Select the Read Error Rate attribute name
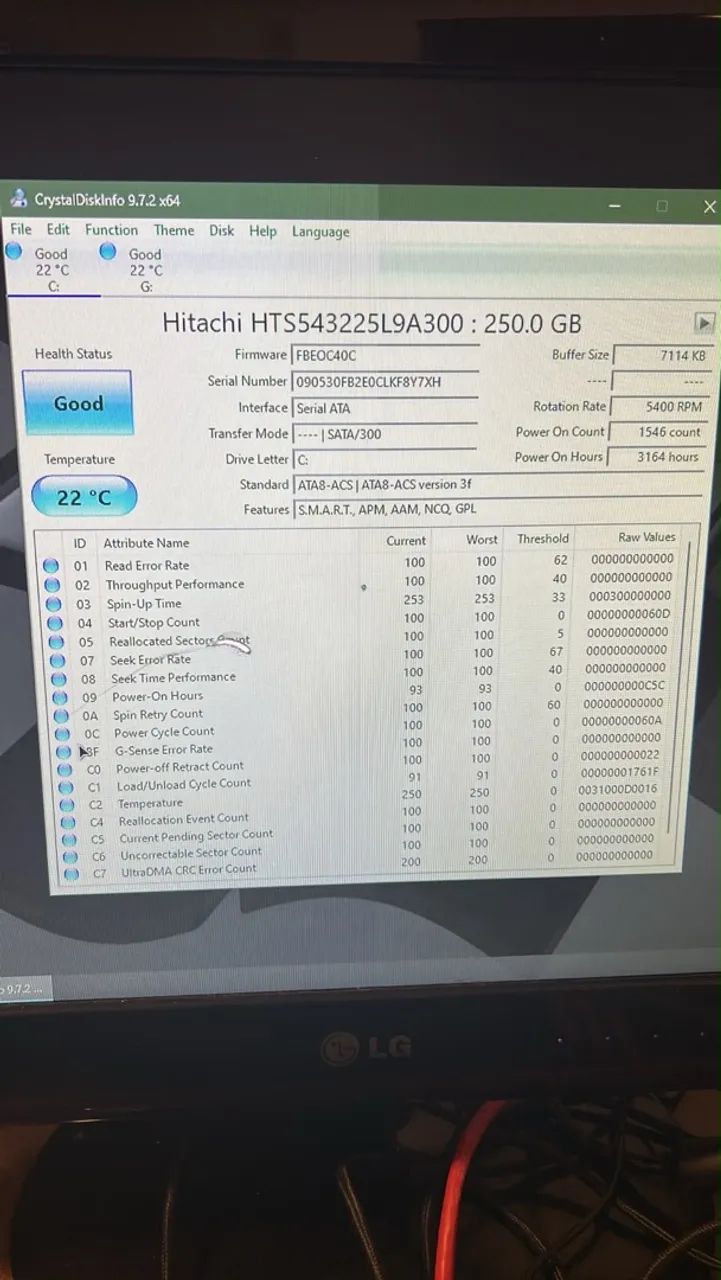Viewport: 721px width, 1280px height. pyautogui.click(x=147, y=566)
